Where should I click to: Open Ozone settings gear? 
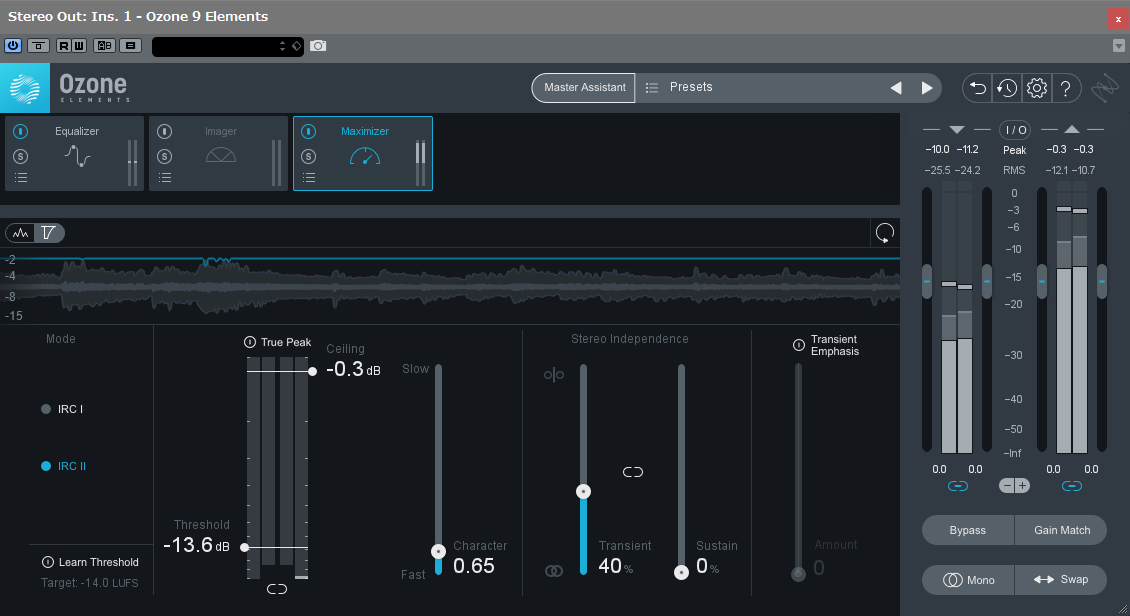(x=1036, y=88)
